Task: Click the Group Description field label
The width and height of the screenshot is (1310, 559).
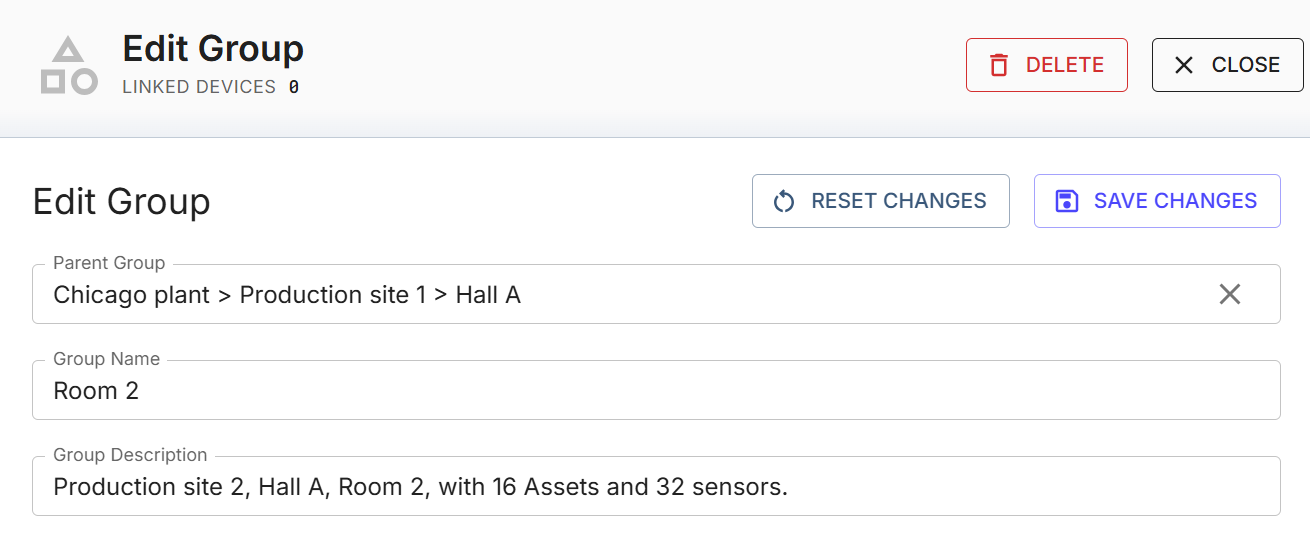Action: pos(130,455)
